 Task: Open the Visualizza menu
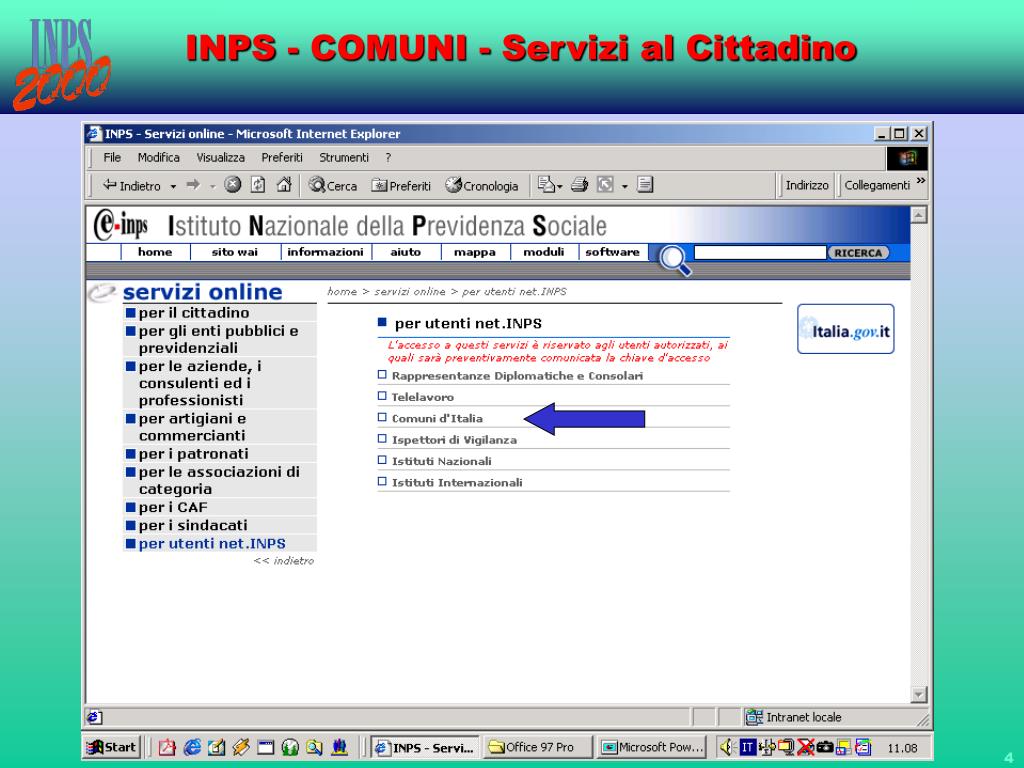pos(221,157)
